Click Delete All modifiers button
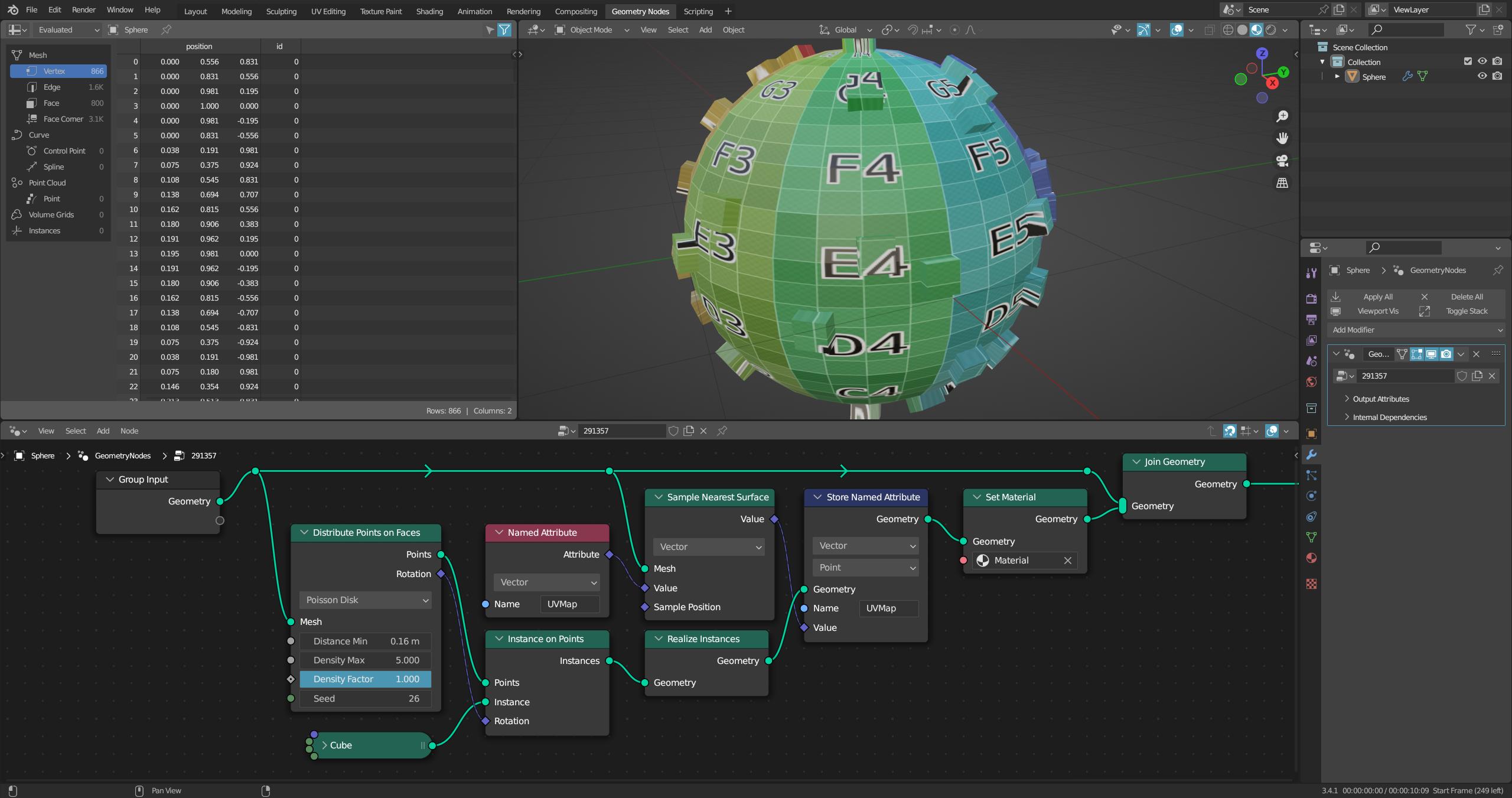 click(x=1461, y=297)
